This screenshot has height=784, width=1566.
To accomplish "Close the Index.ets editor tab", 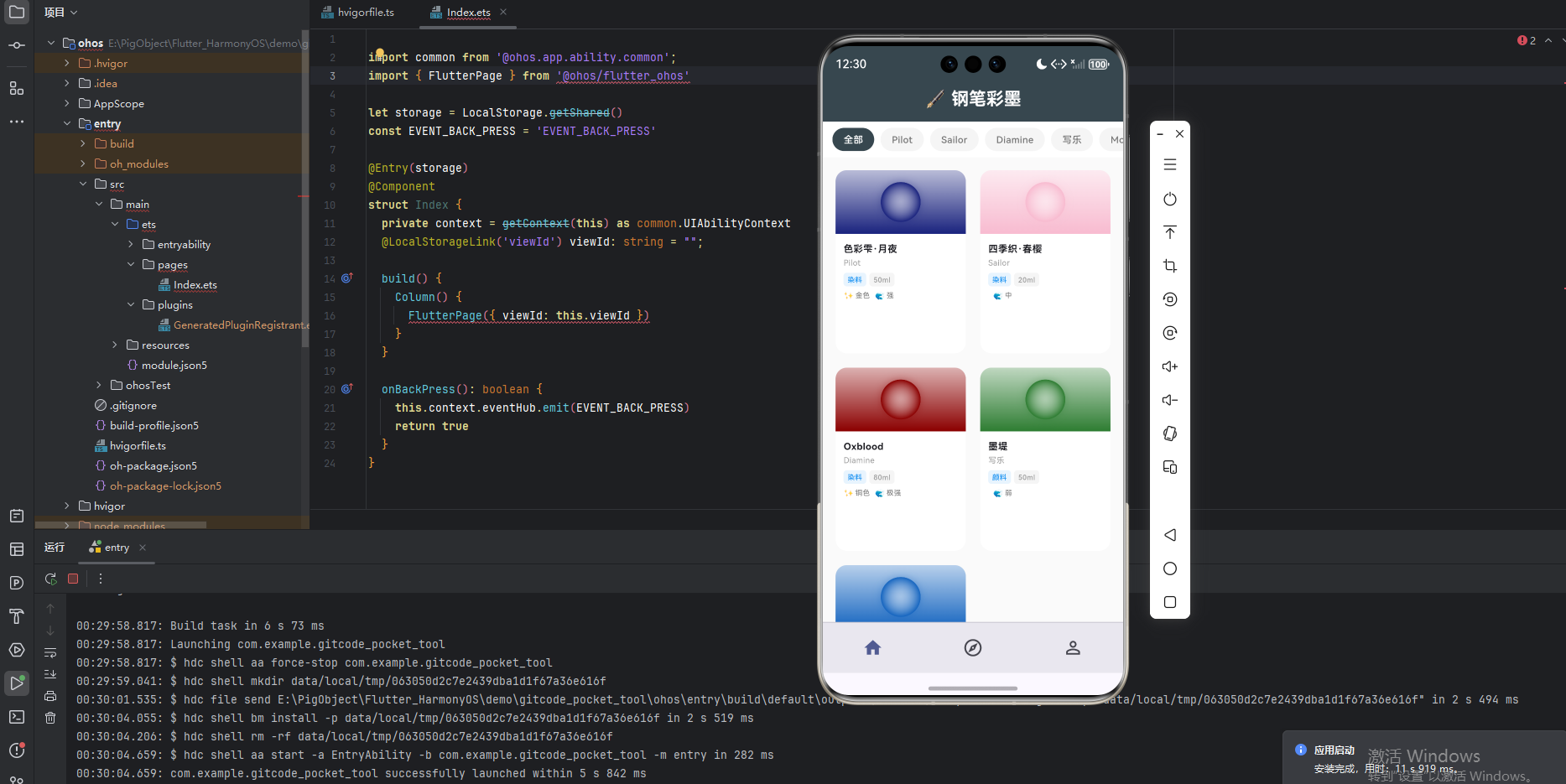I will pos(503,12).
